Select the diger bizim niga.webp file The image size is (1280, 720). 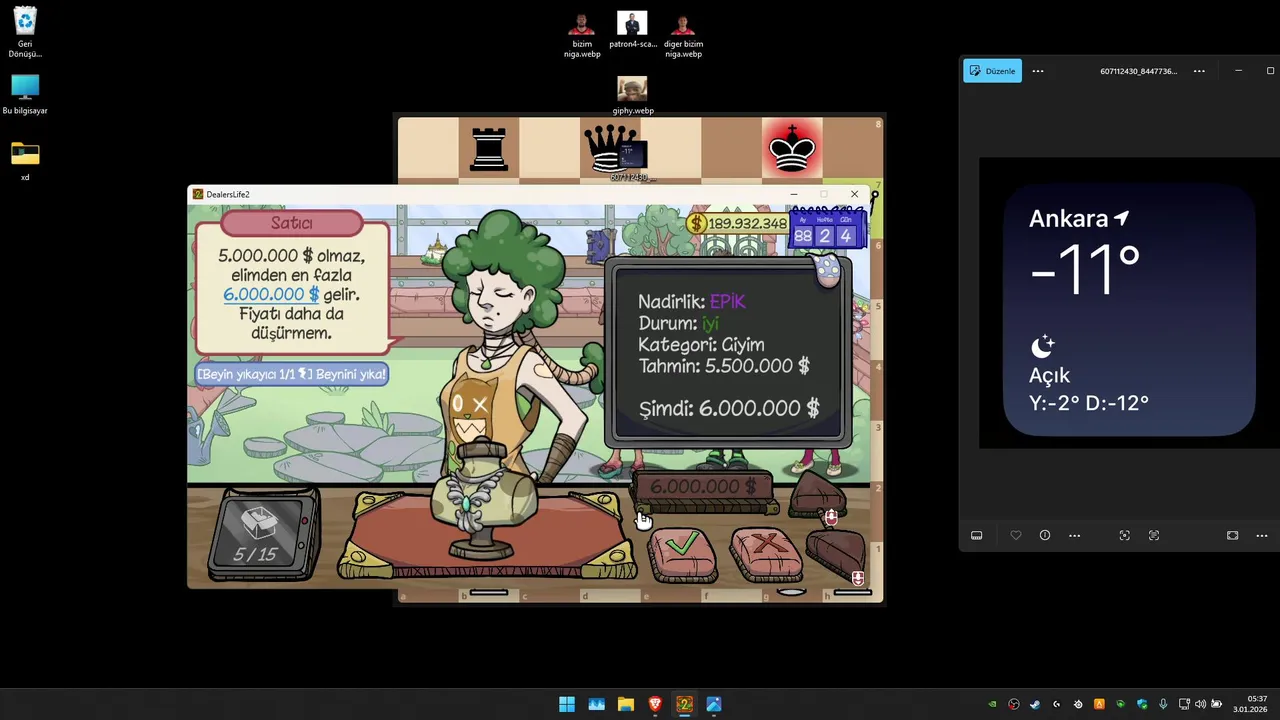click(683, 35)
